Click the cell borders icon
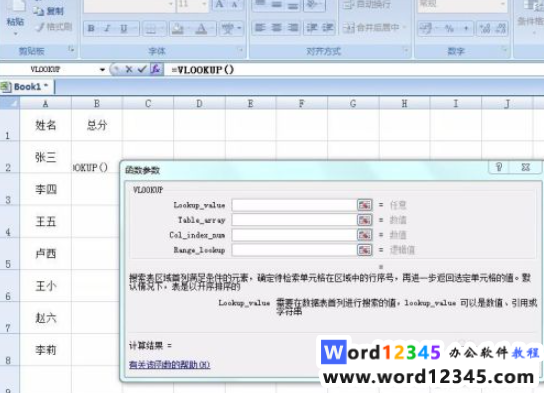Image resolution: width=544 pixels, height=393 pixels. (151, 28)
